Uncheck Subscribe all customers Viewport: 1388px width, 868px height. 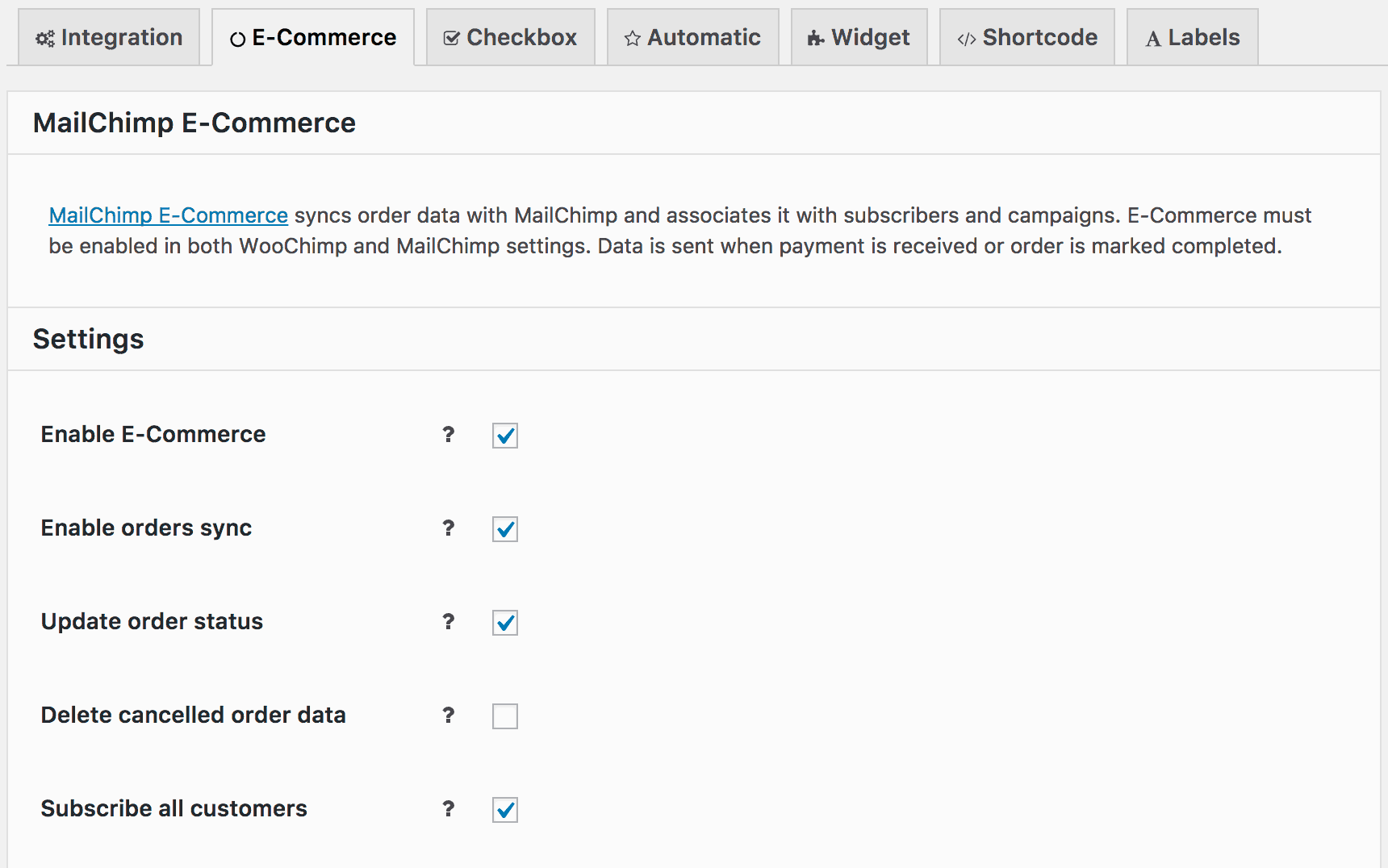(504, 810)
